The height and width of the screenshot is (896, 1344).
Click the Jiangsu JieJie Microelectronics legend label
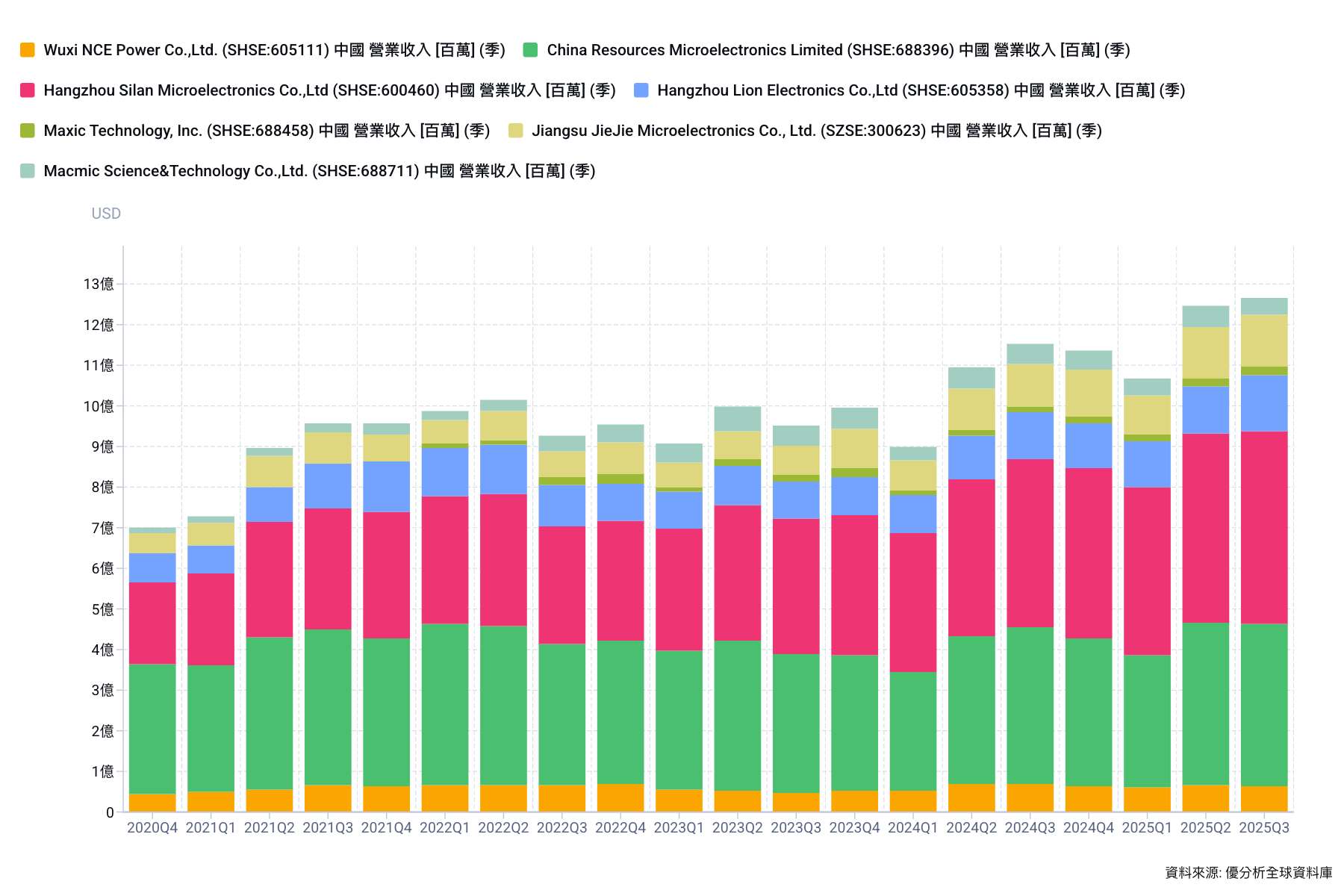[x=816, y=131]
